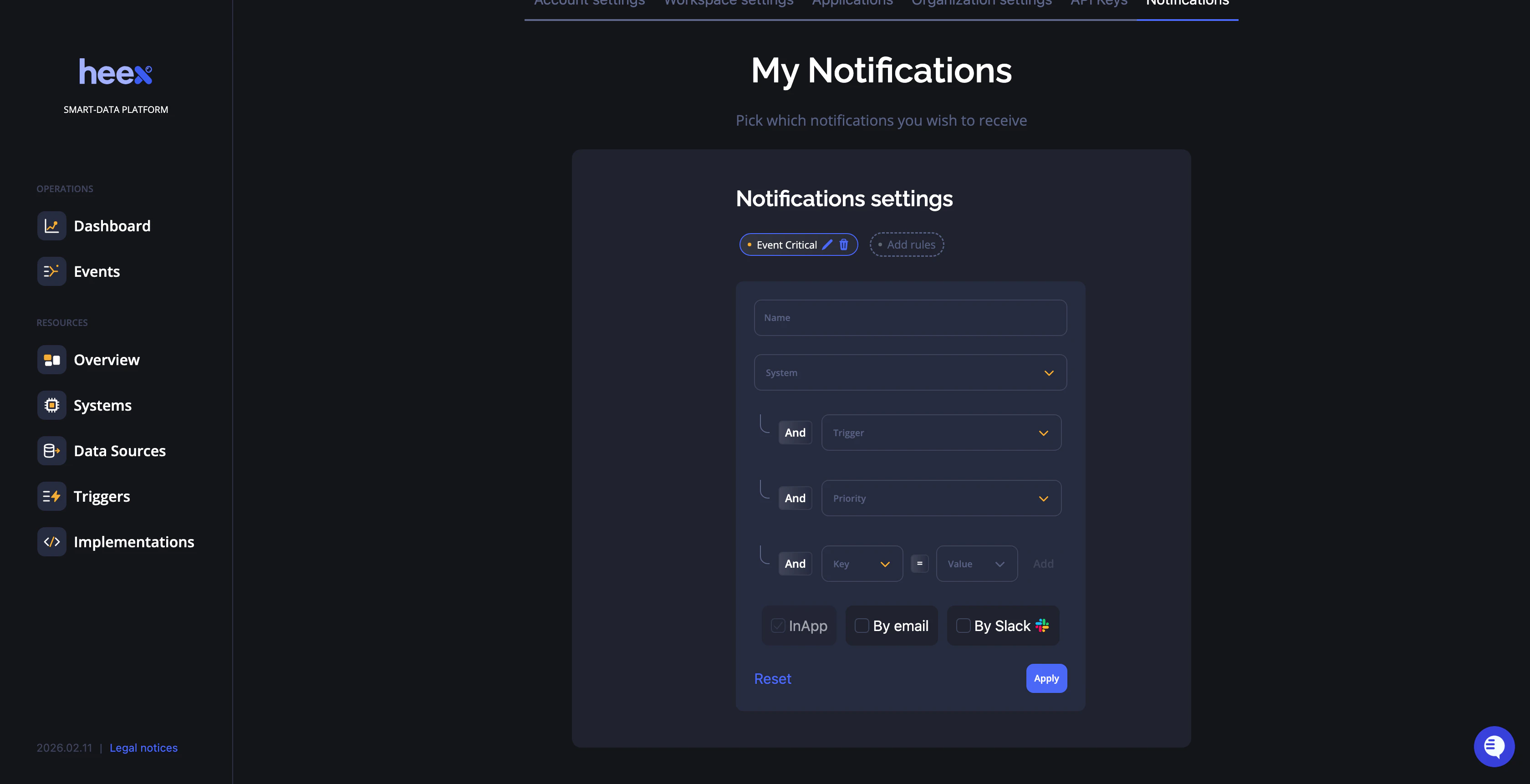Open Triggers via its lightning icon
Viewport: 1530px width, 784px height.
click(x=51, y=496)
